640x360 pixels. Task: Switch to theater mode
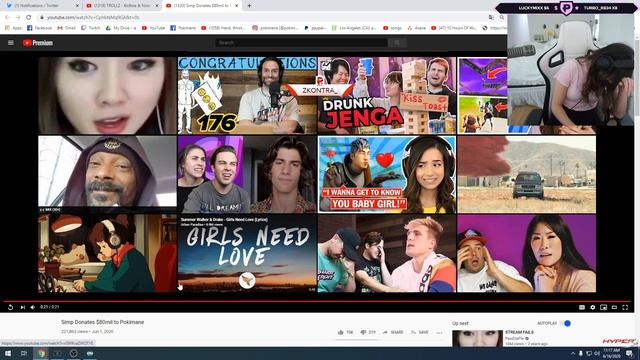614,307
